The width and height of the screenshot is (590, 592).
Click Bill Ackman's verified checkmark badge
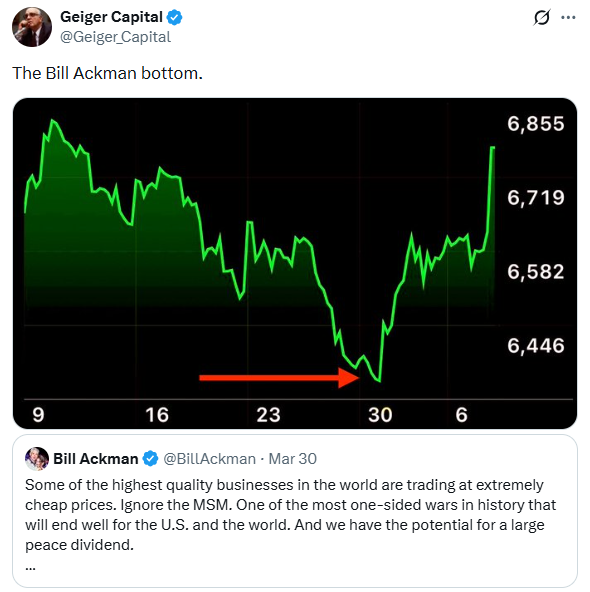pos(151,459)
